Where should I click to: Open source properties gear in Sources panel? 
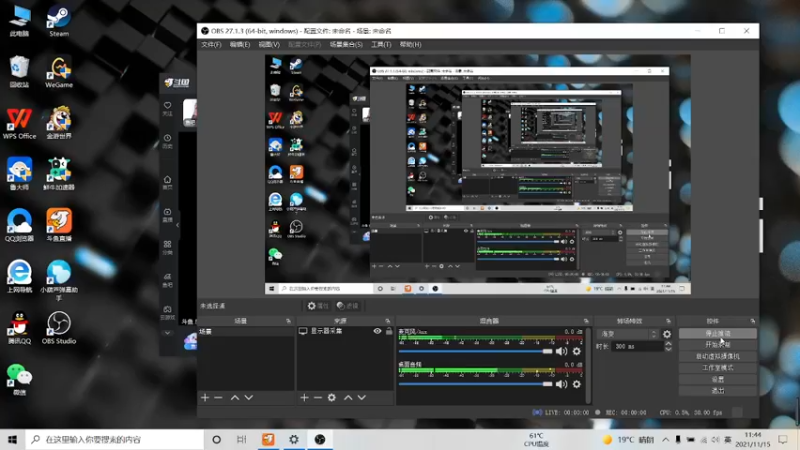tap(332, 397)
